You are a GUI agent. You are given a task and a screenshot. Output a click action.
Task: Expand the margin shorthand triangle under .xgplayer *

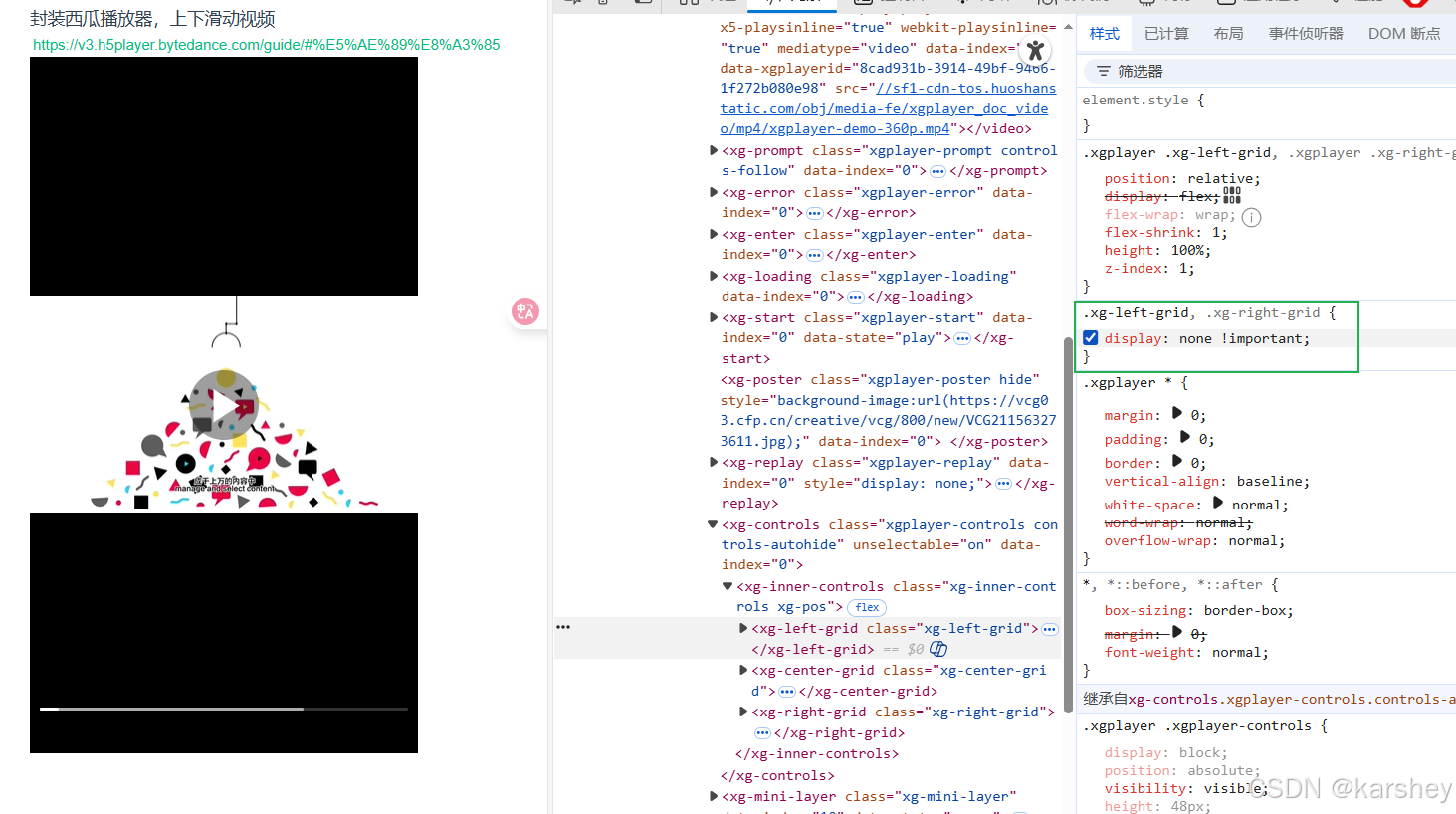tap(1177, 413)
